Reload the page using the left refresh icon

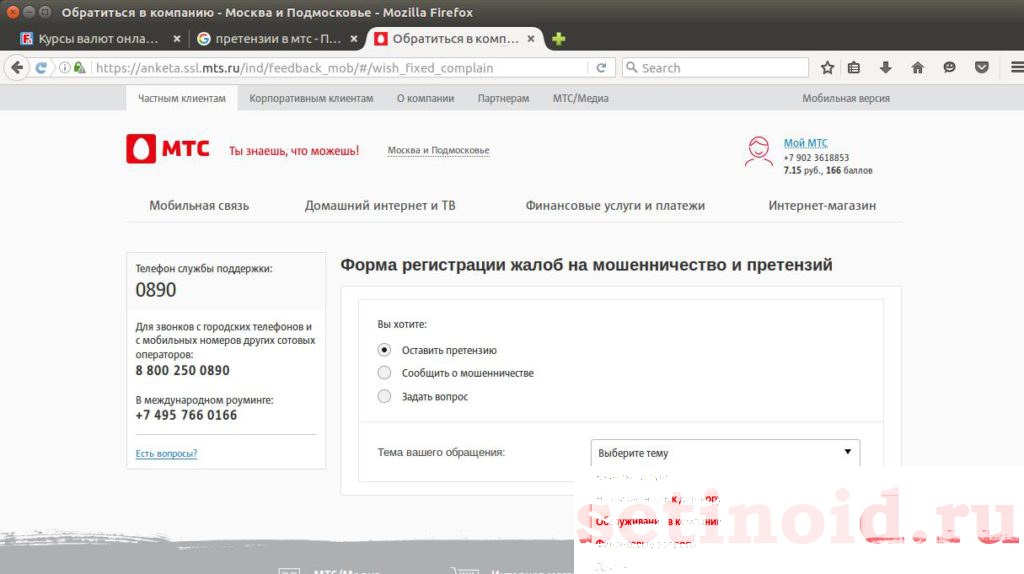tap(40, 67)
